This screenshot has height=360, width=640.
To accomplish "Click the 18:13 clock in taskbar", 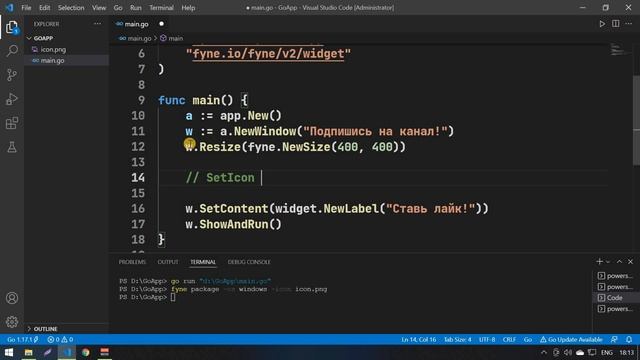I will click(627, 353).
